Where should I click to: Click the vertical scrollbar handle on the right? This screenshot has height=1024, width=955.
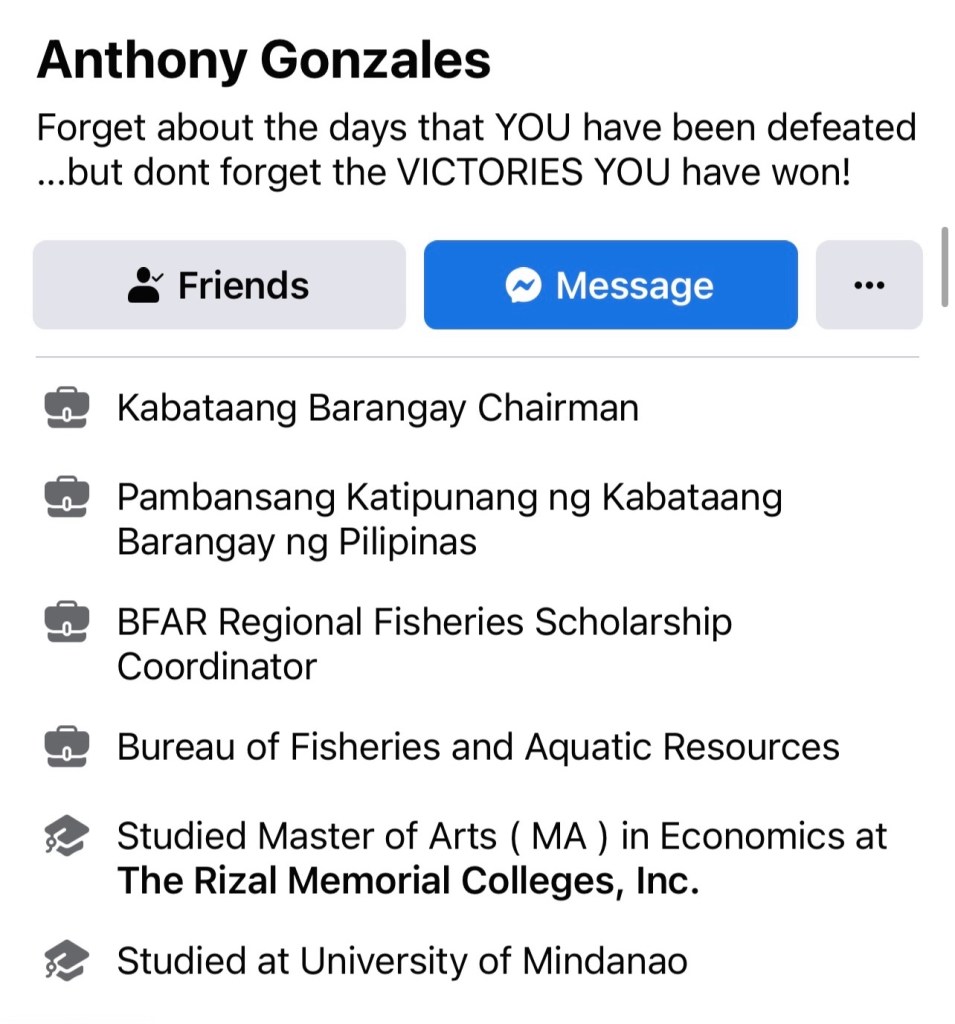pos(944,265)
